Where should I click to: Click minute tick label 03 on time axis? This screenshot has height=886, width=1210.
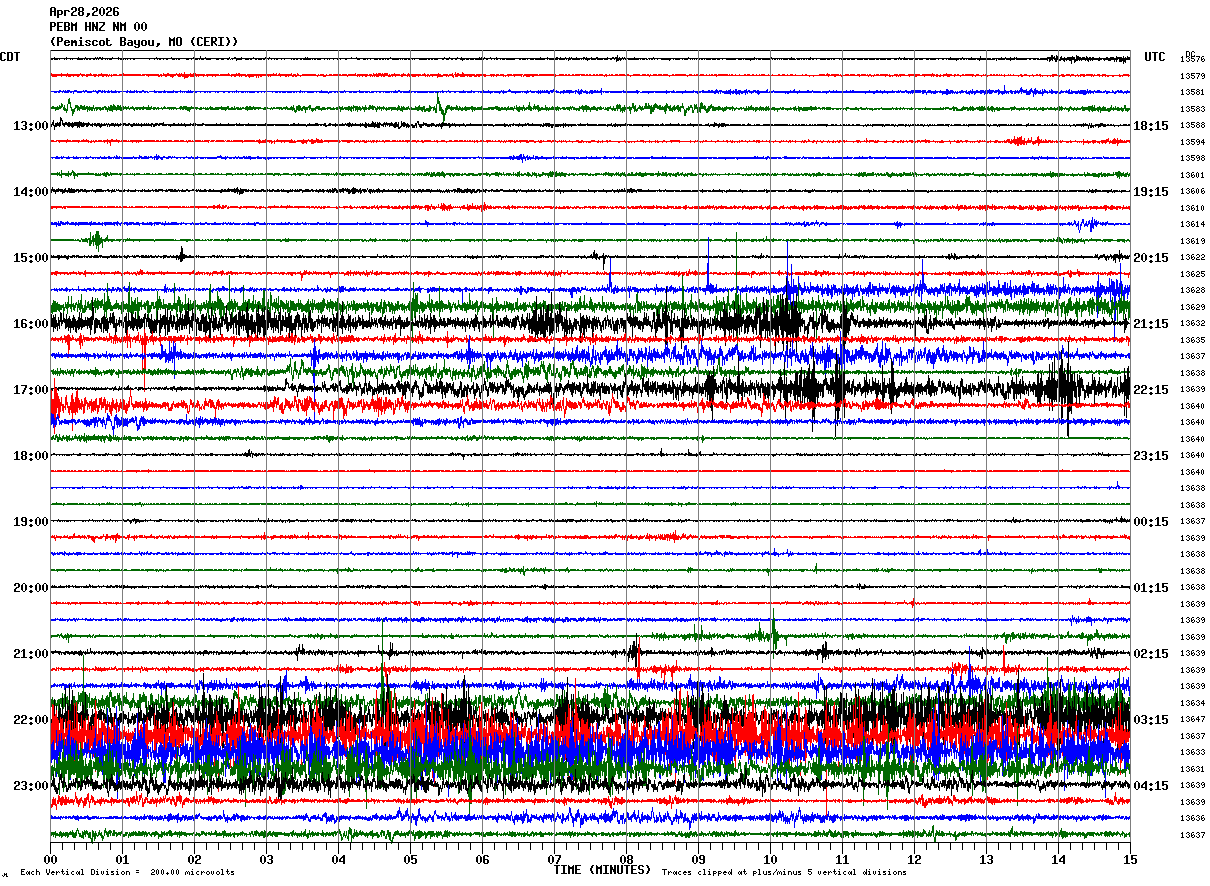click(267, 860)
